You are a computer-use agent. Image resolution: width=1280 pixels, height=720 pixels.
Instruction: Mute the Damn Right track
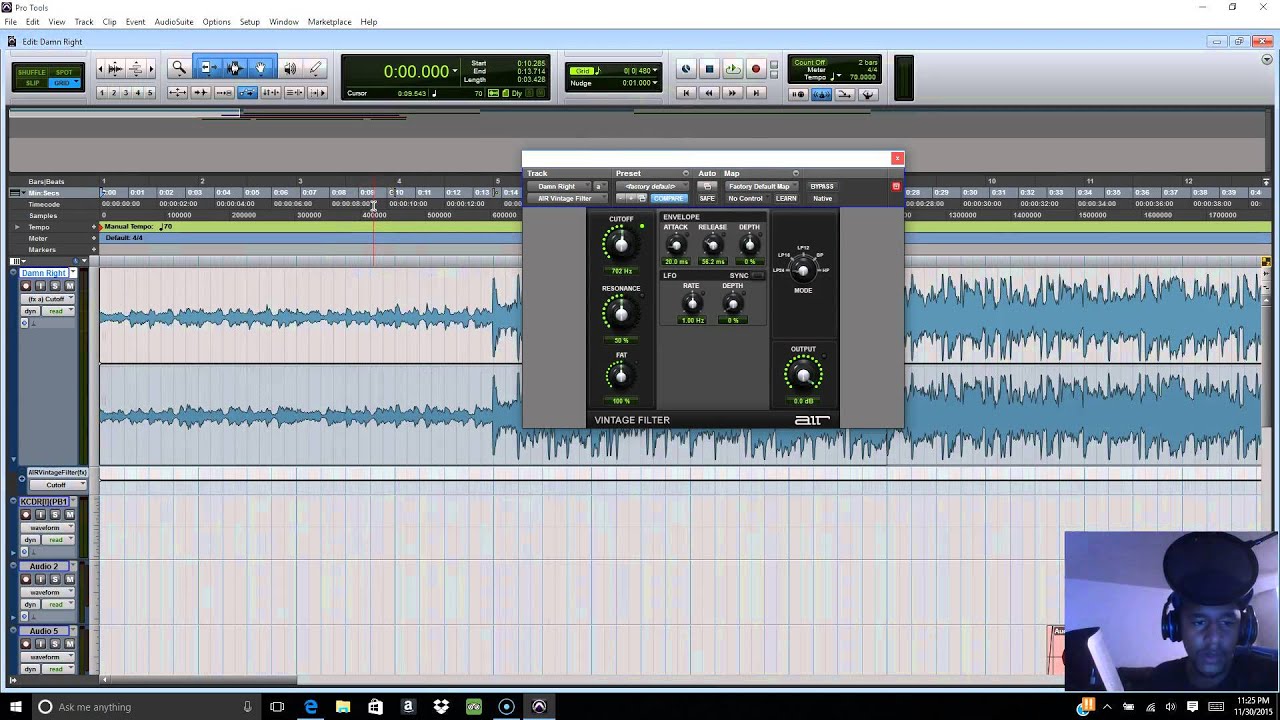pyautogui.click(x=69, y=286)
